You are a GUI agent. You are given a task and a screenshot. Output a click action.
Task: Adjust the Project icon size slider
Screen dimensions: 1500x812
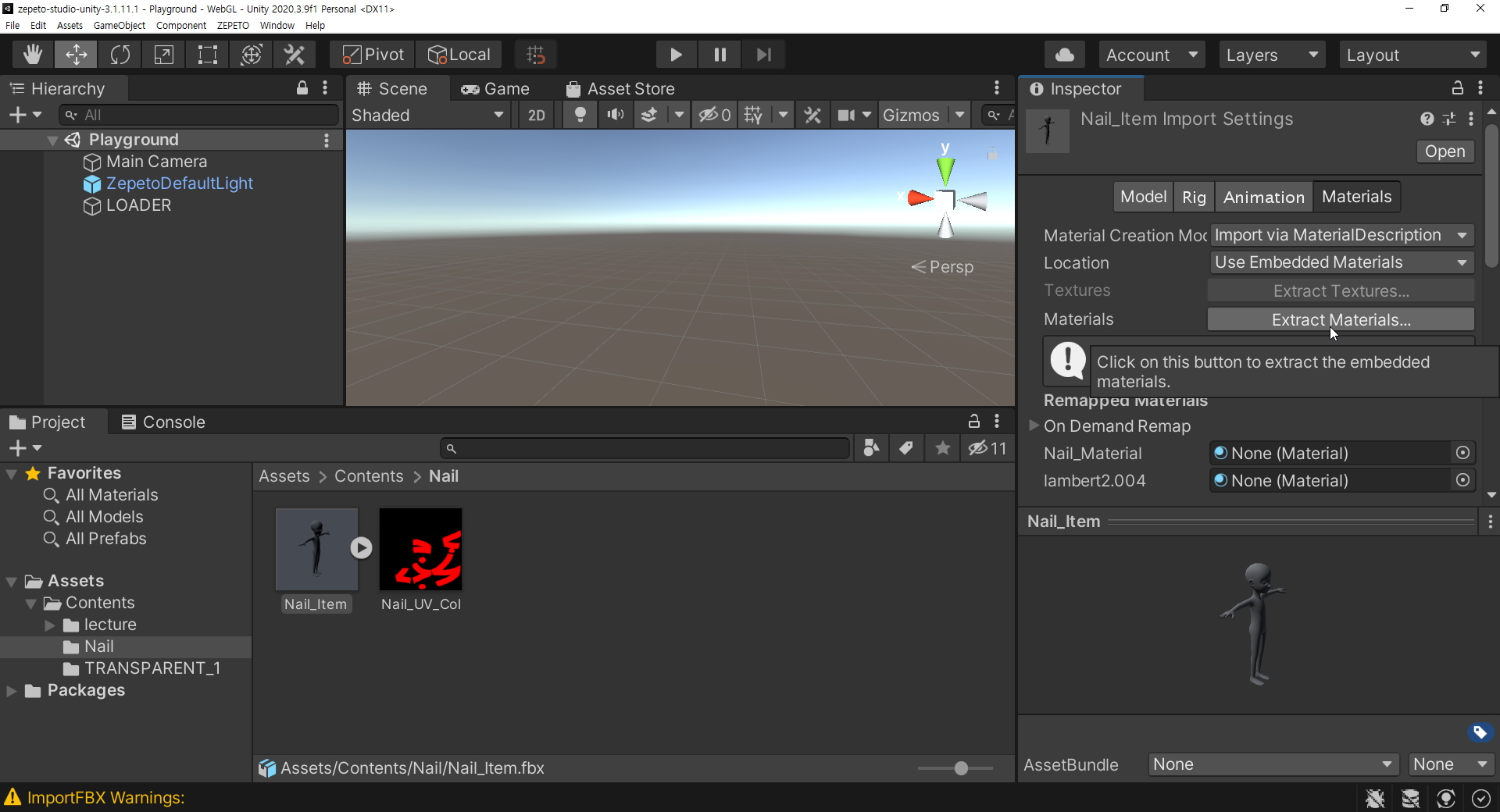pyautogui.click(x=962, y=768)
